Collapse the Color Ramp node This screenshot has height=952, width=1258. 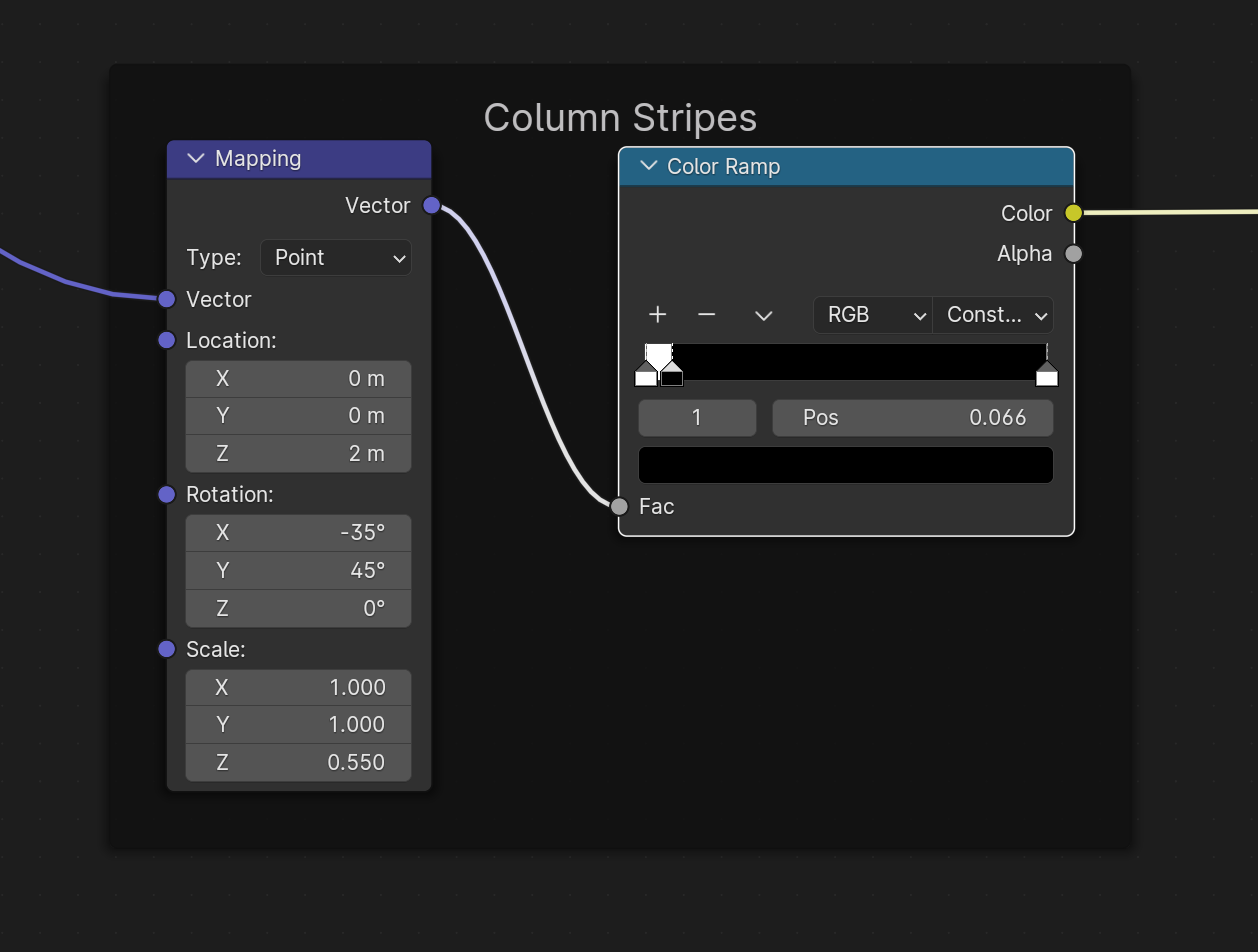(x=648, y=166)
